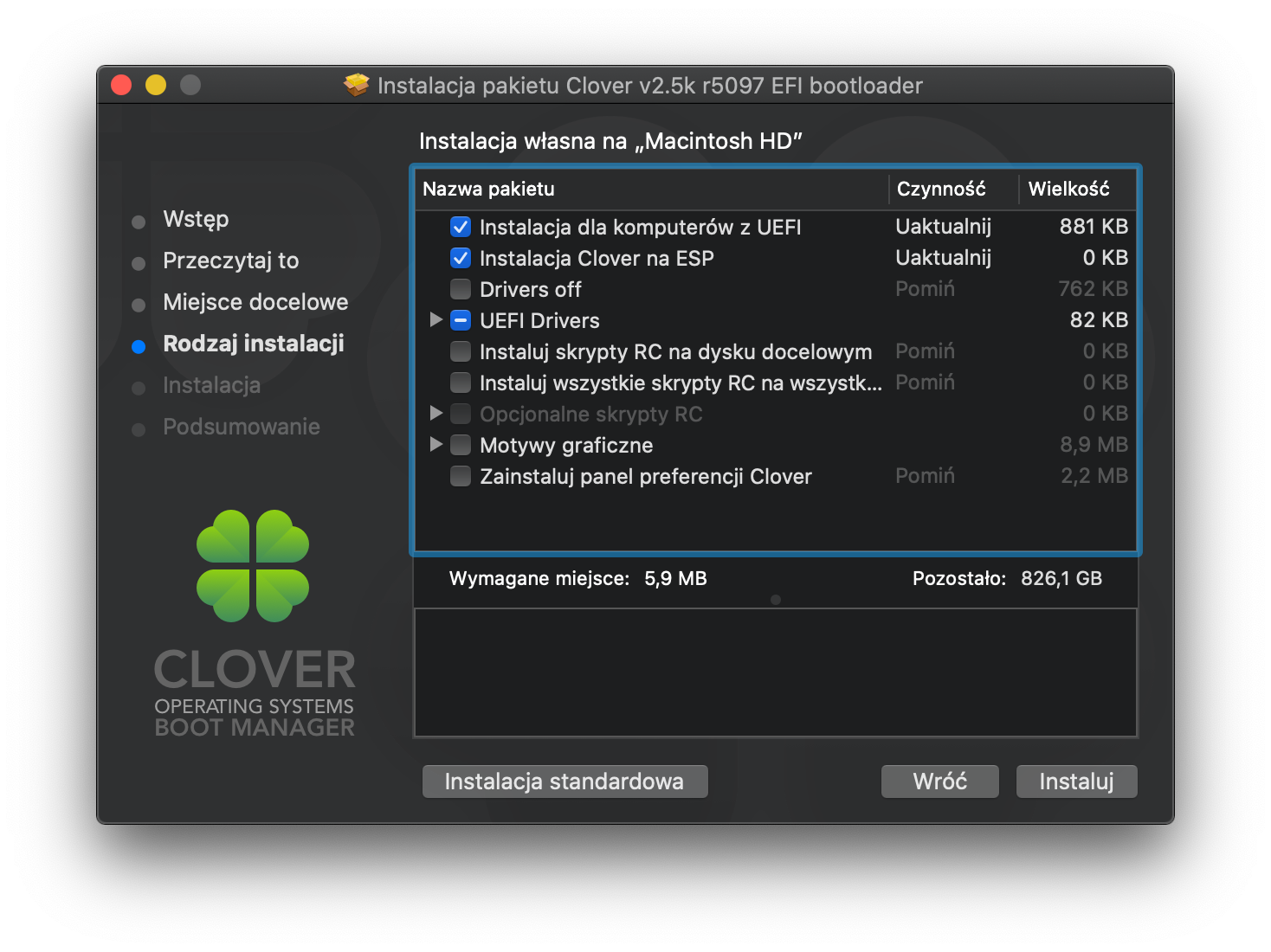The width and height of the screenshot is (1271, 952).
Task: Select the Rodzaj instalacji step
Action: [x=254, y=344]
